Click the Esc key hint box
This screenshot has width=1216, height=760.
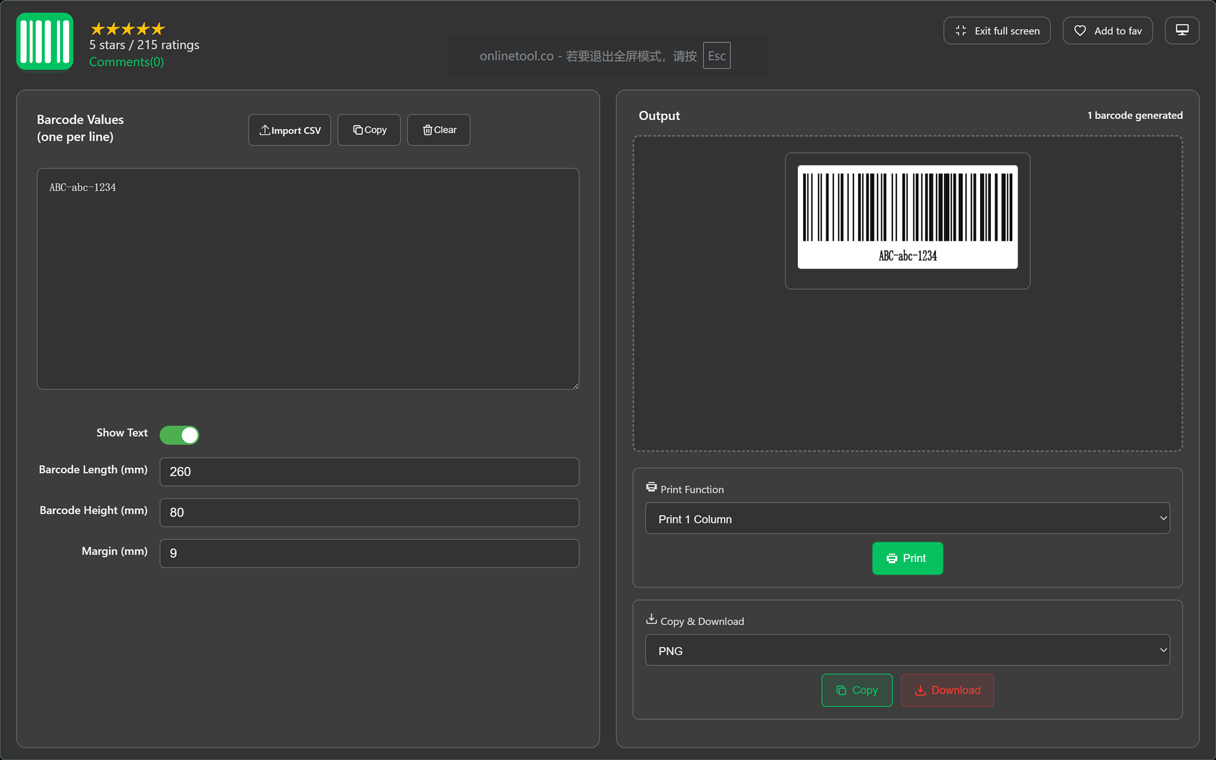tap(717, 56)
